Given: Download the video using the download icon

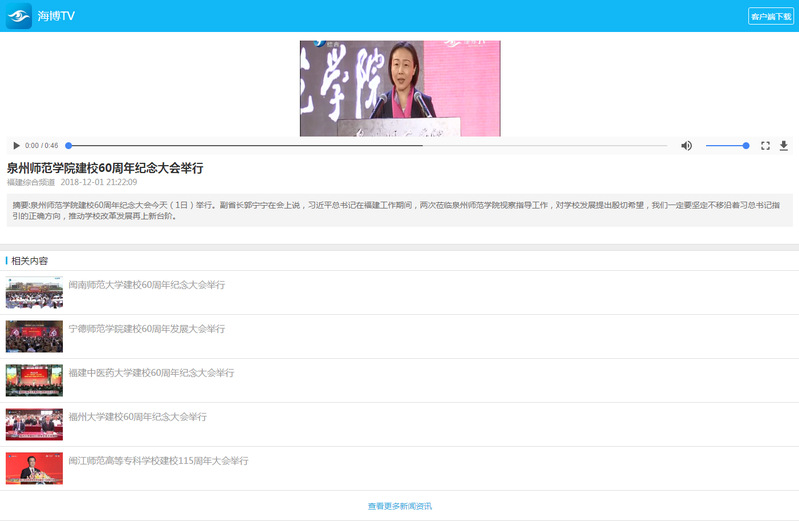Looking at the screenshot, I should (x=783, y=146).
